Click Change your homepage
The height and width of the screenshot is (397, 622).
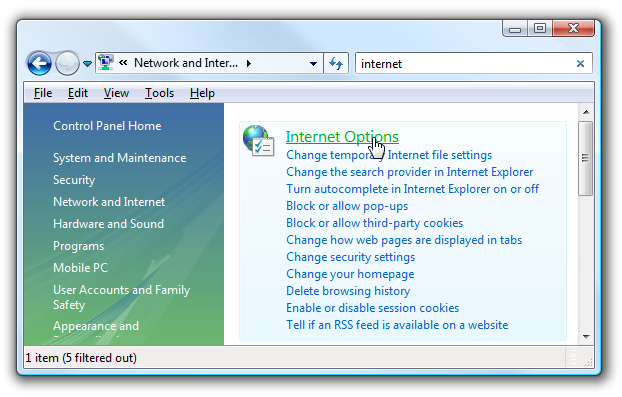(x=350, y=274)
